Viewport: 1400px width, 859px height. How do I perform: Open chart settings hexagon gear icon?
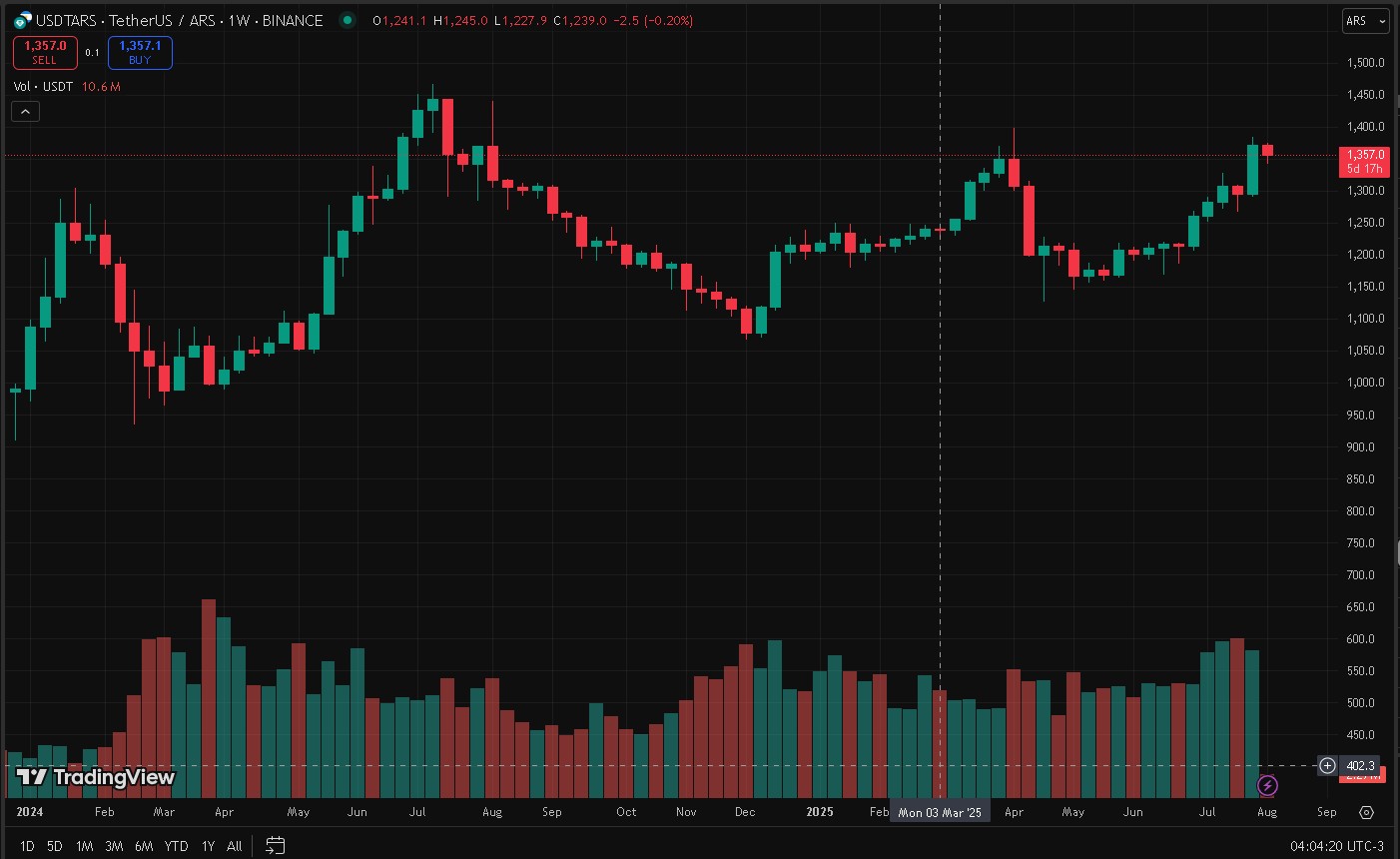[1367, 812]
